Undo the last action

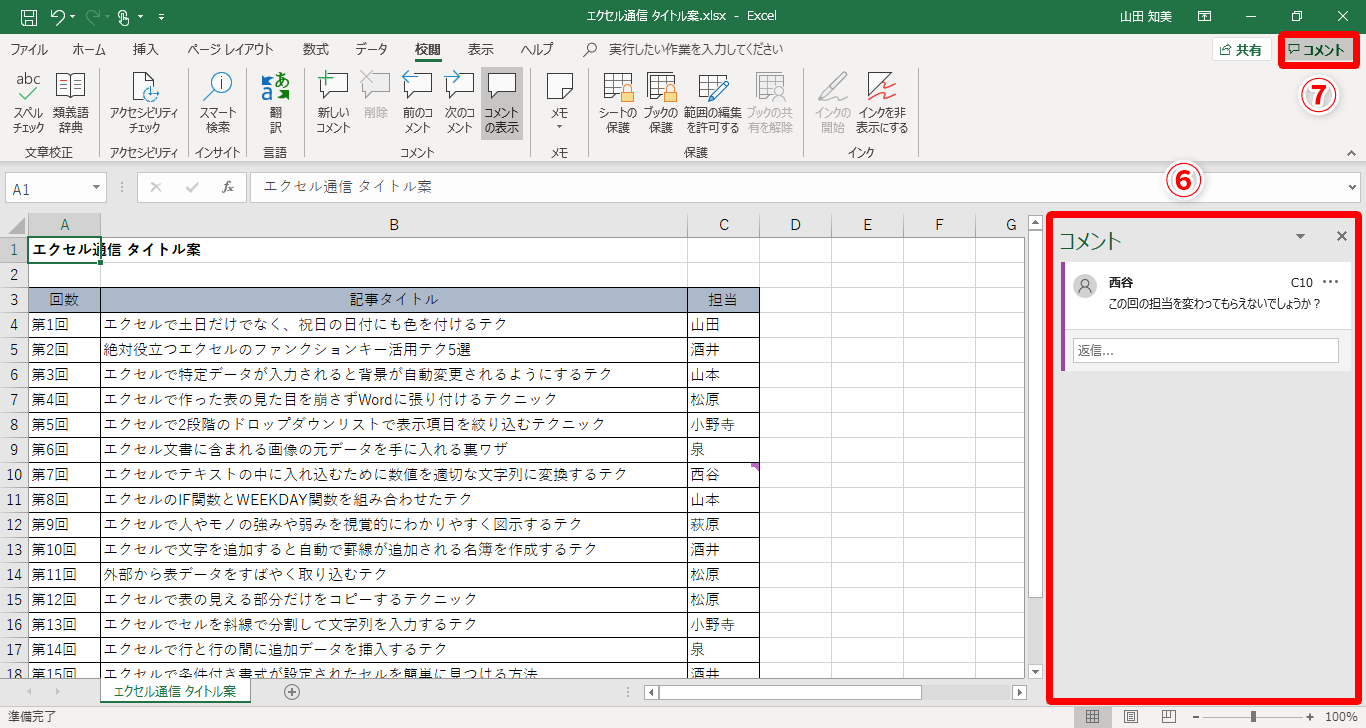pos(57,17)
